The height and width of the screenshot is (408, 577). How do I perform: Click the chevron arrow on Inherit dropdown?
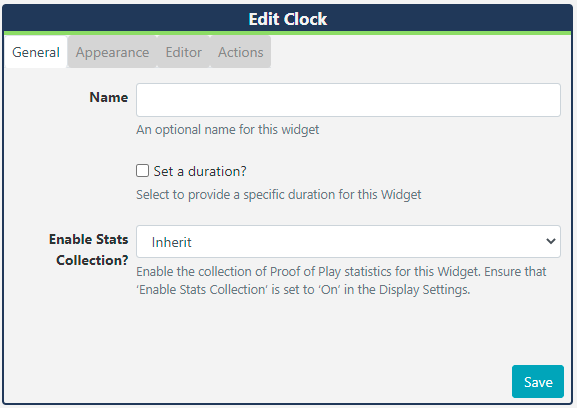click(551, 241)
